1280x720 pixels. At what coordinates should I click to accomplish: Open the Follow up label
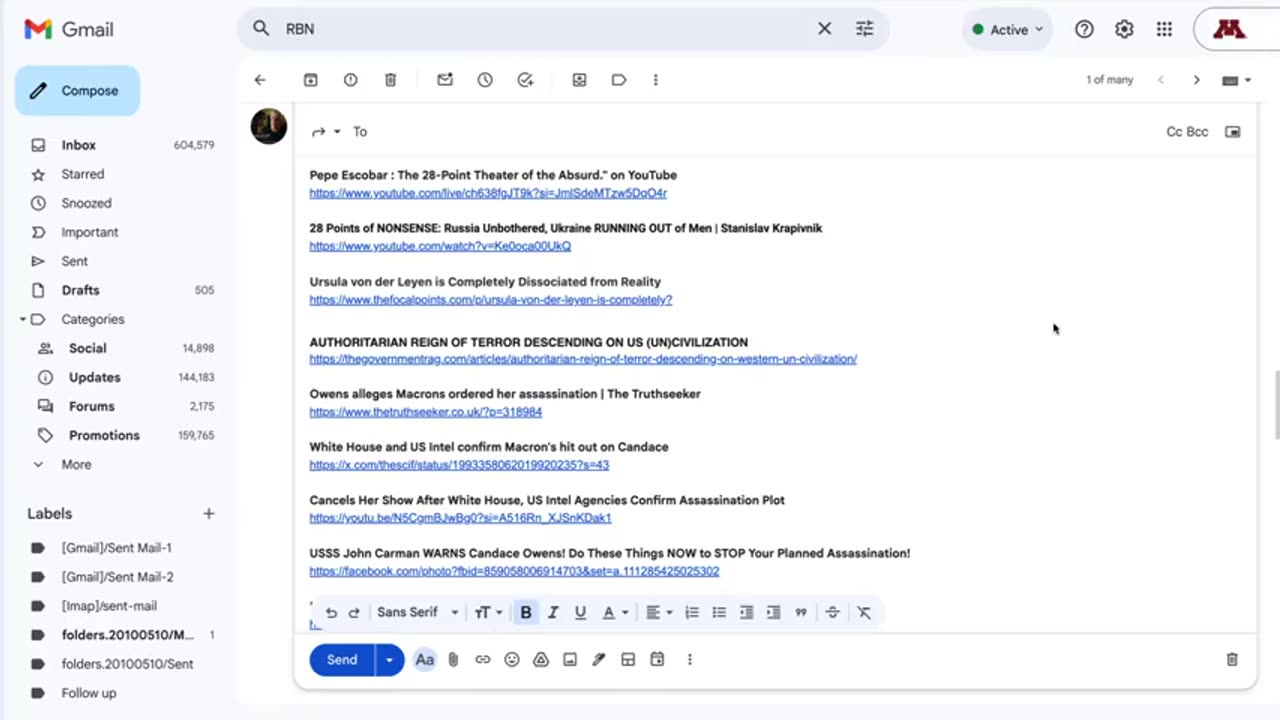click(89, 693)
